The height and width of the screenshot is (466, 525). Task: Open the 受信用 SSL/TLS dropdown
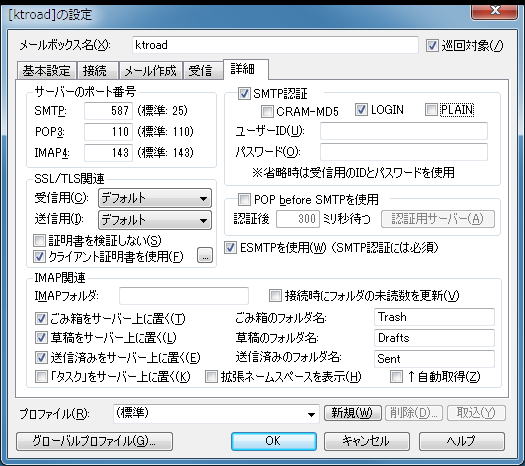tap(155, 199)
